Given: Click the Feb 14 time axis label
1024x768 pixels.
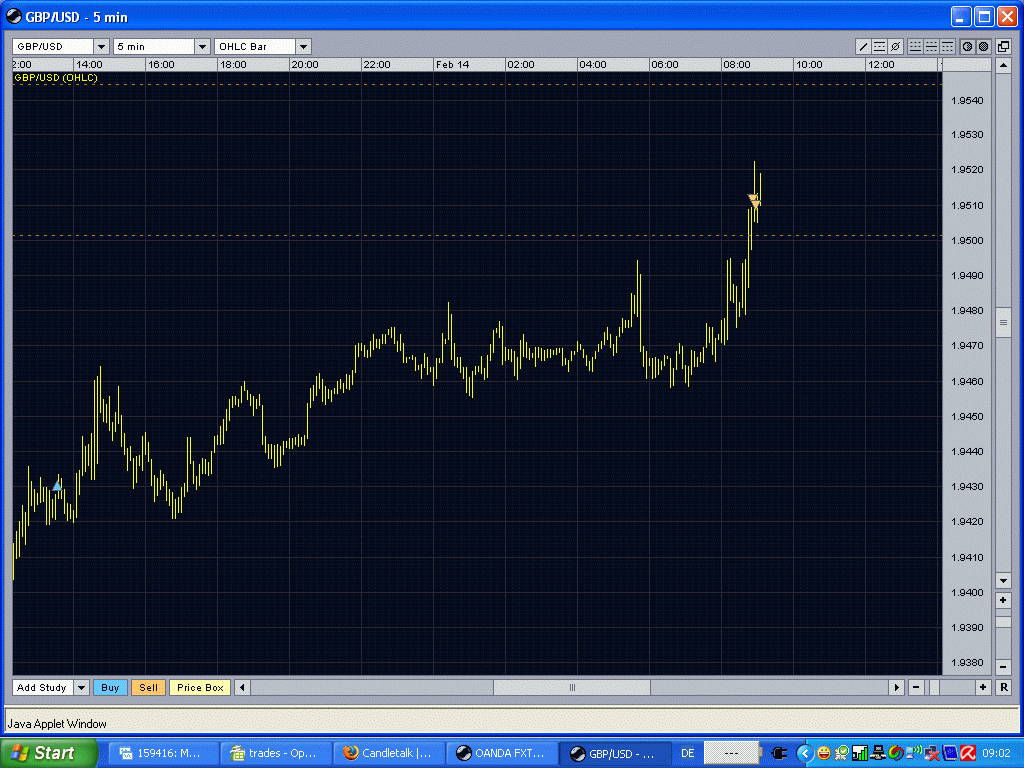Looking at the screenshot, I should [x=453, y=65].
